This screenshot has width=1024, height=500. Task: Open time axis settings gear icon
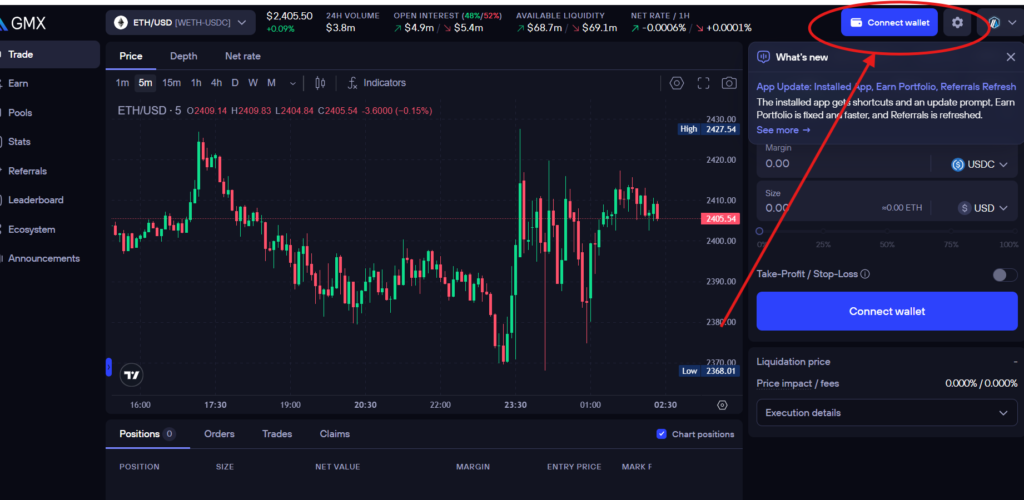pos(722,405)
